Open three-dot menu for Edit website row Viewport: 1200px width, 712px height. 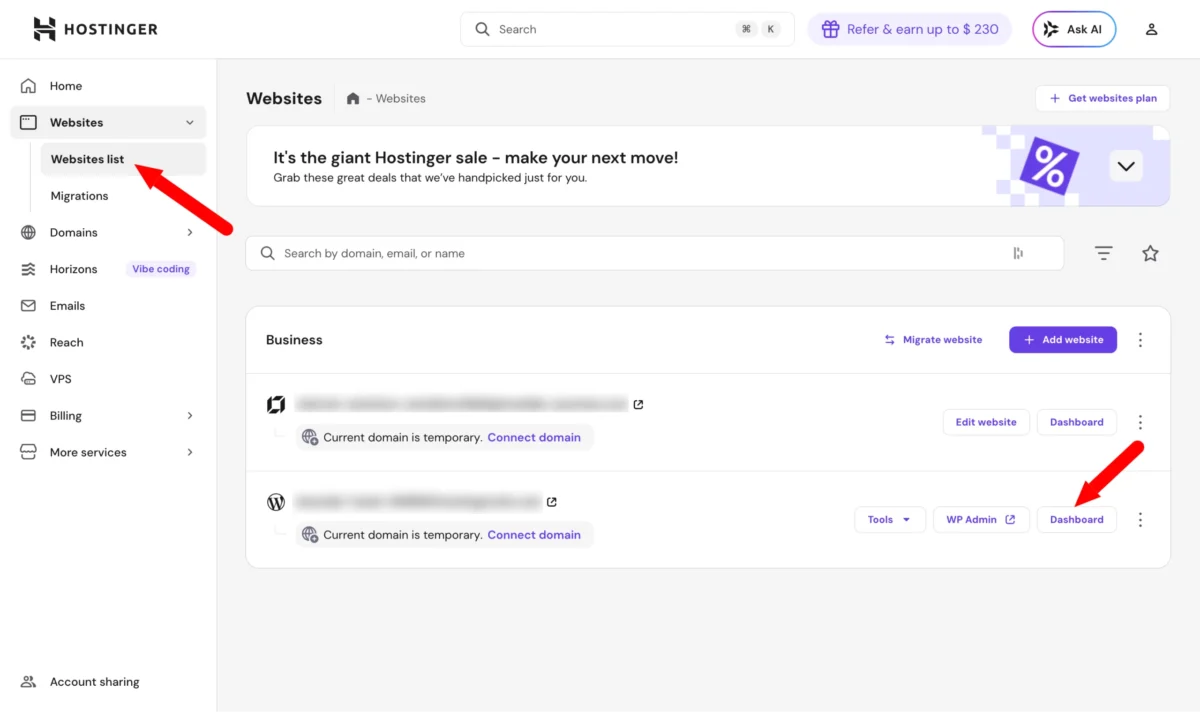pyautogui.click(x=1140, y=422)
